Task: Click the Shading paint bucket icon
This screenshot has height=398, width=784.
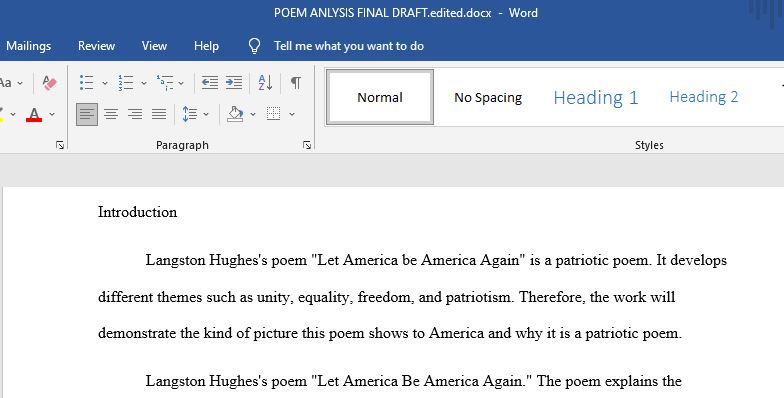Action: coord(235,114)
